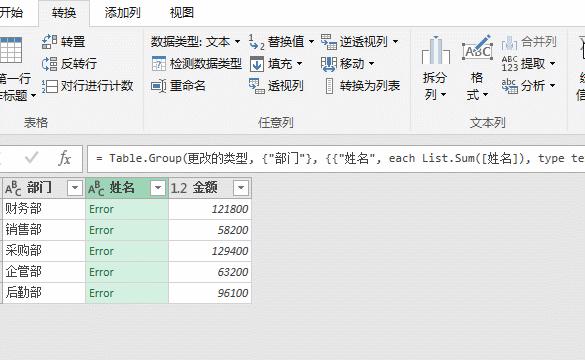585x360 pixels.
Task: Select the 96100 amount cell
Action: (210, 292)
